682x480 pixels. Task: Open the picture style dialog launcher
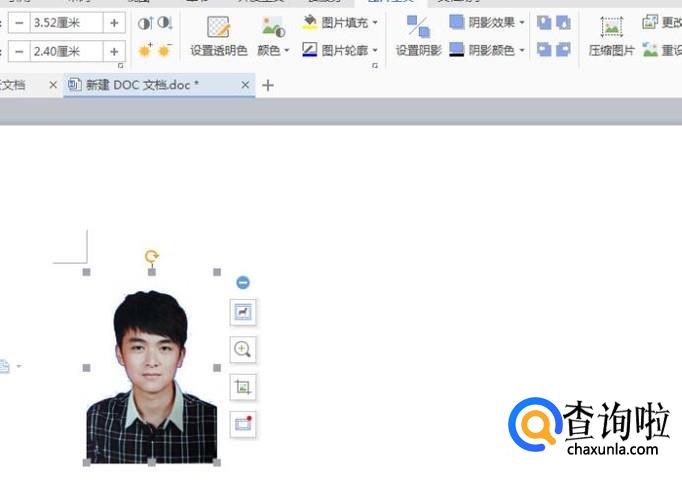374,66
